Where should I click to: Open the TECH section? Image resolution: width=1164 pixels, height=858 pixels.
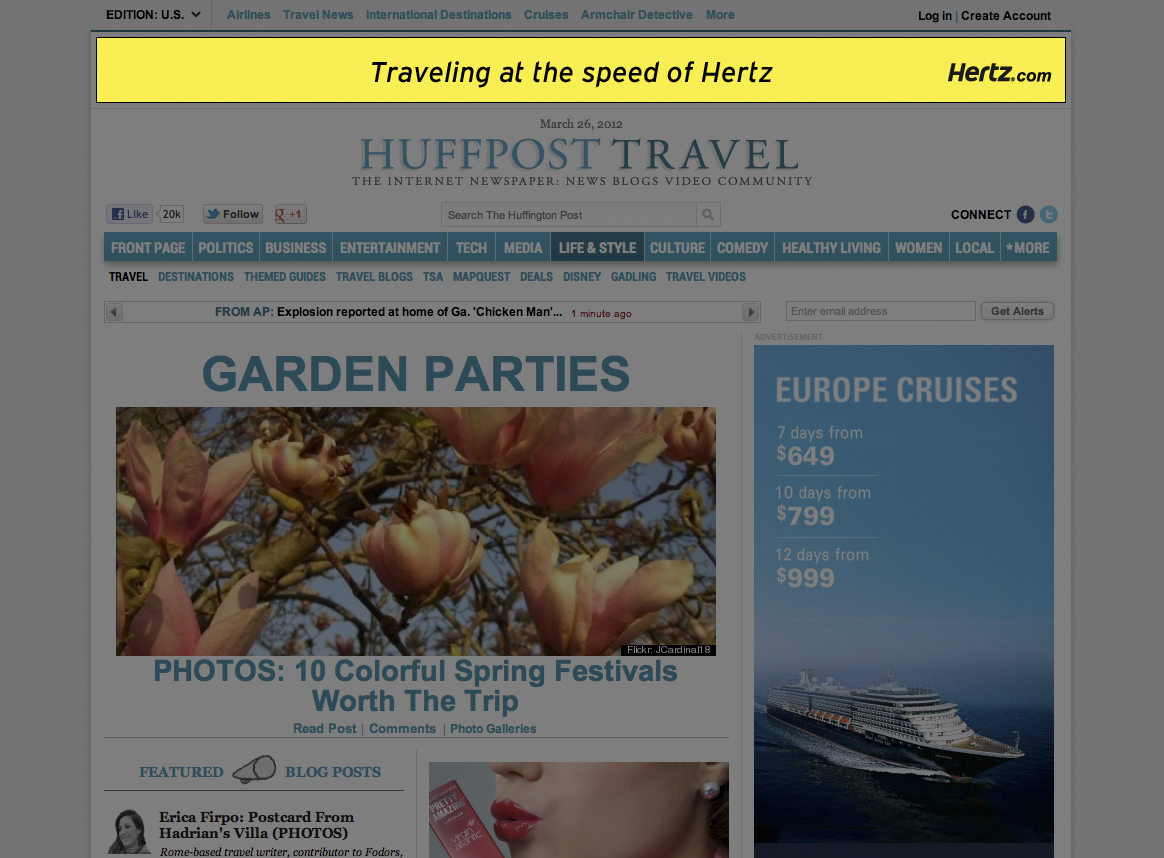(x=471, y=248)
